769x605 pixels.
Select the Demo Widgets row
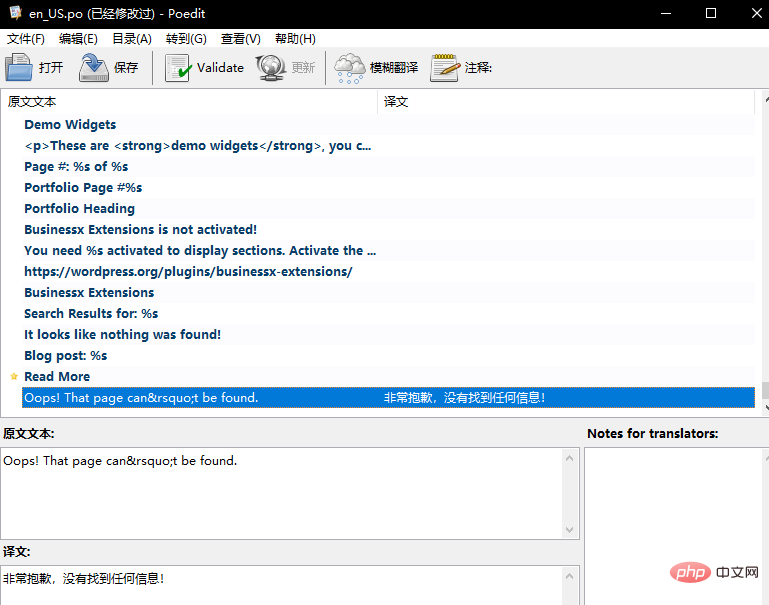388,125
